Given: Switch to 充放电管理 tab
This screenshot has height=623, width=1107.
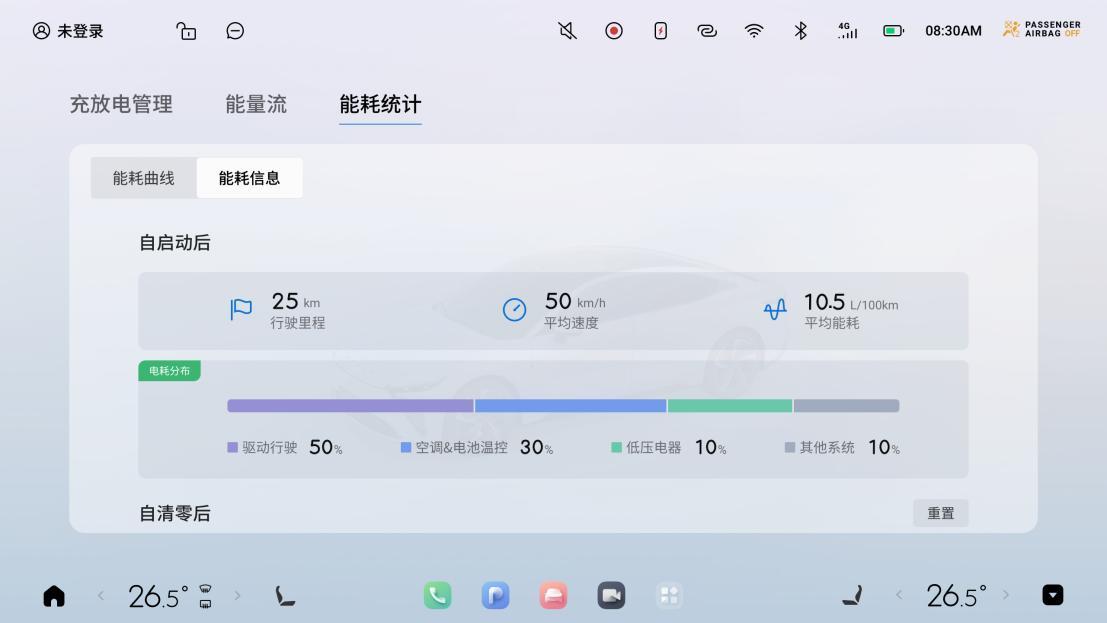Looking at the screenshot, I should [121, 104].
